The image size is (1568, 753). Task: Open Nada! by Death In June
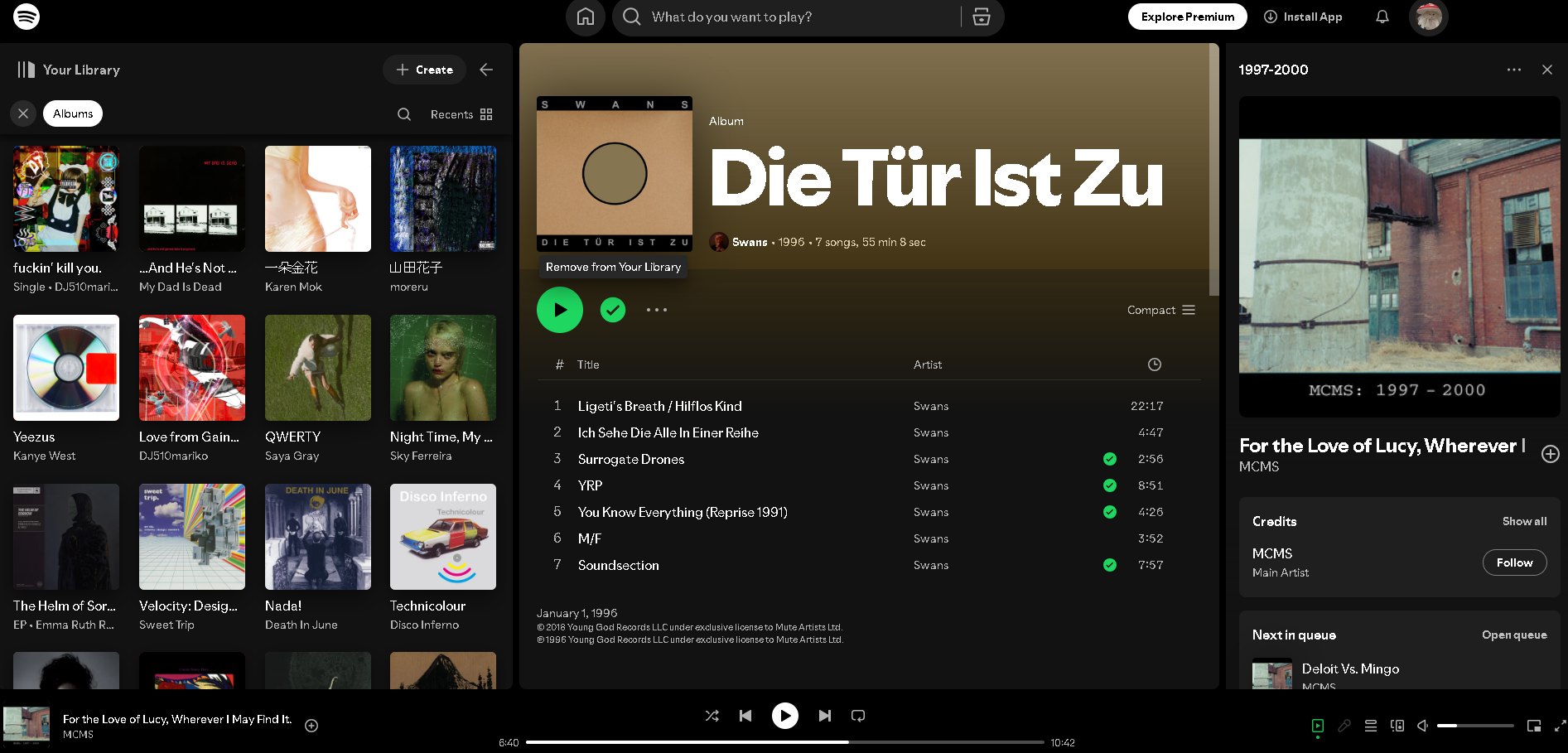pos(318,558)
